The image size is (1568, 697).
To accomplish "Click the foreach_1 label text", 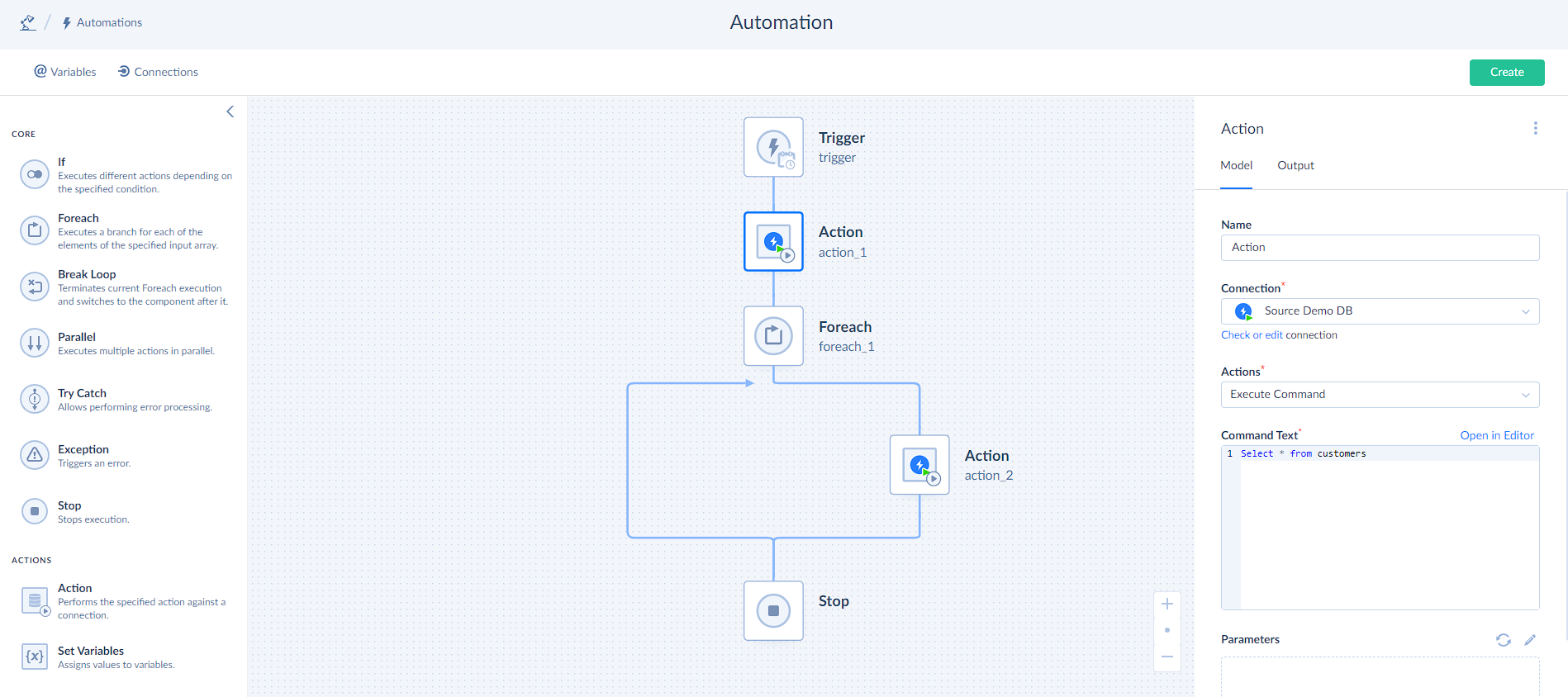I will pyautogui.click(x=847, y=347).
